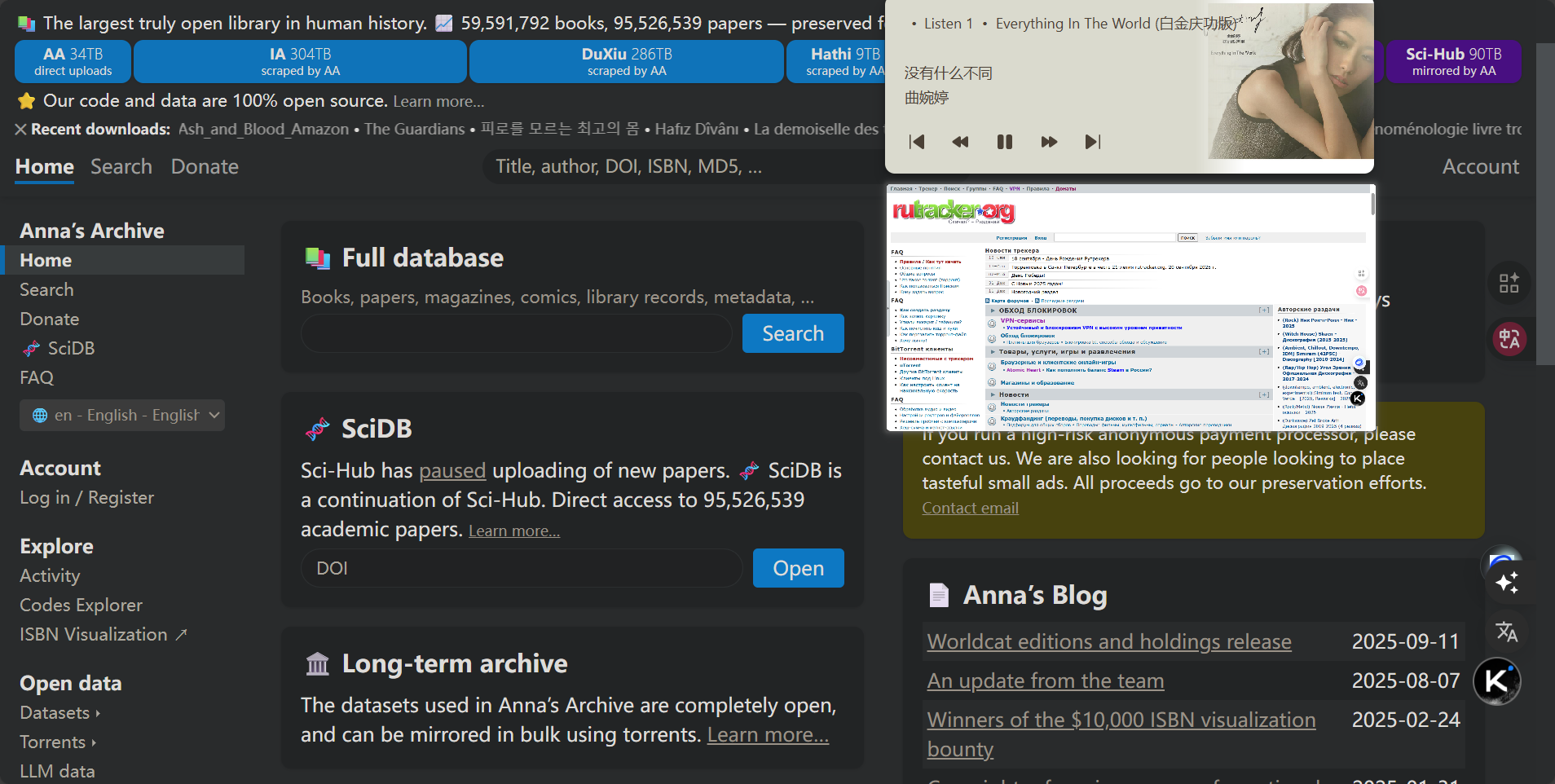Click the DOI input field in SciDB

pos(522,568)
